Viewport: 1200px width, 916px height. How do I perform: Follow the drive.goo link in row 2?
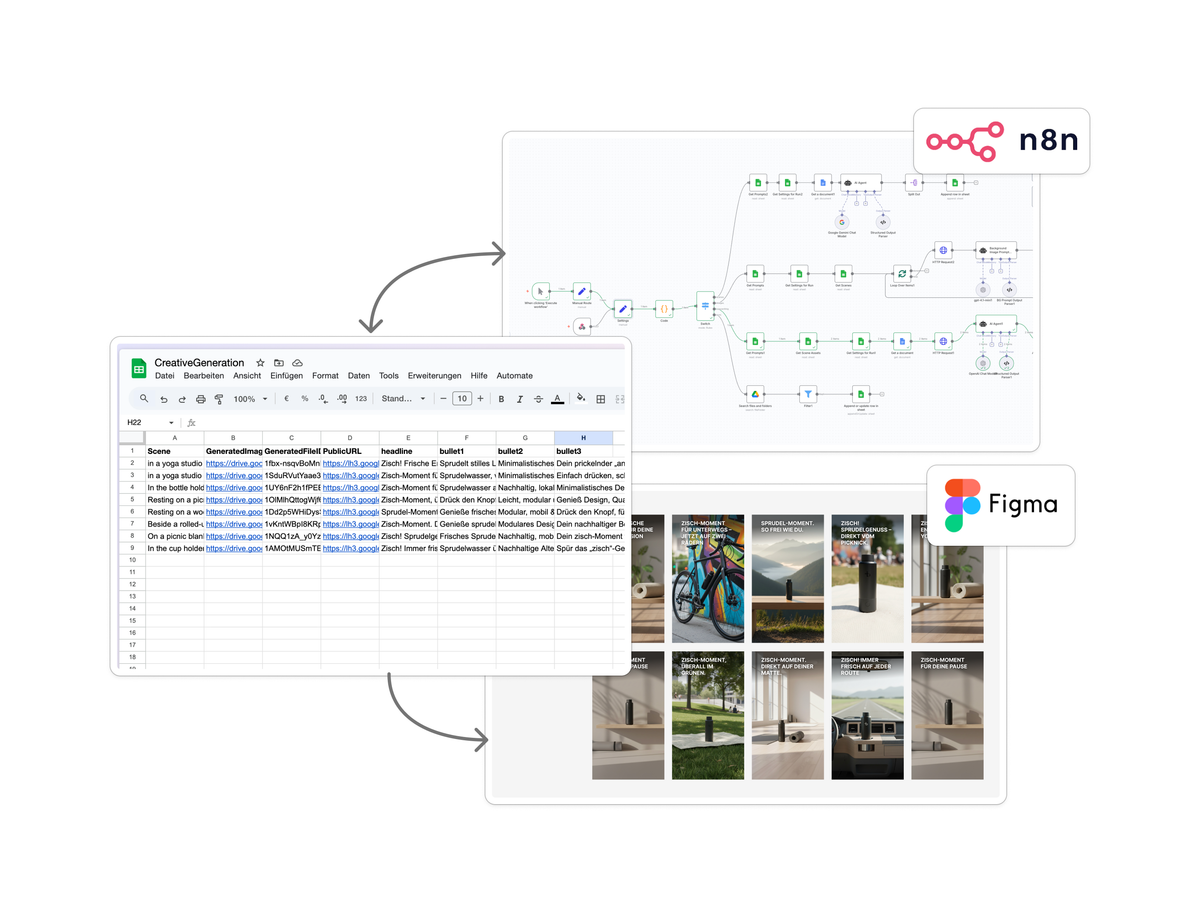click(233, 463)
